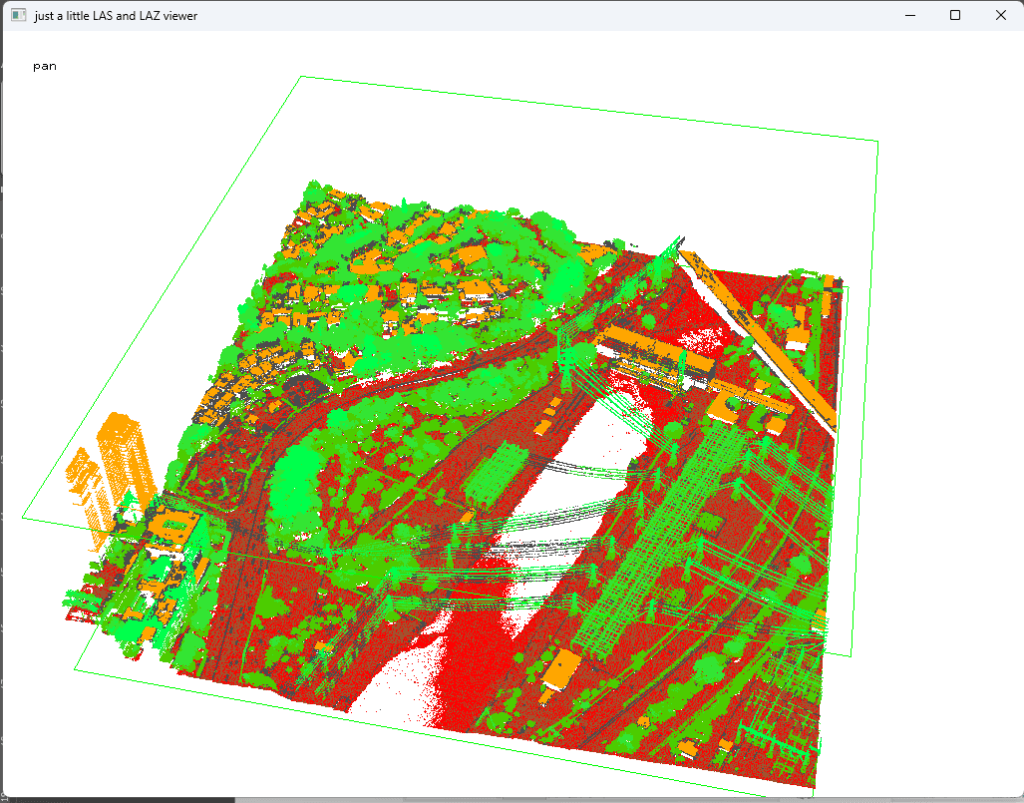This screenshot has height=803, width=1024.
Task: Click the app icon in the title bar
Action: (x=17, y=15)
